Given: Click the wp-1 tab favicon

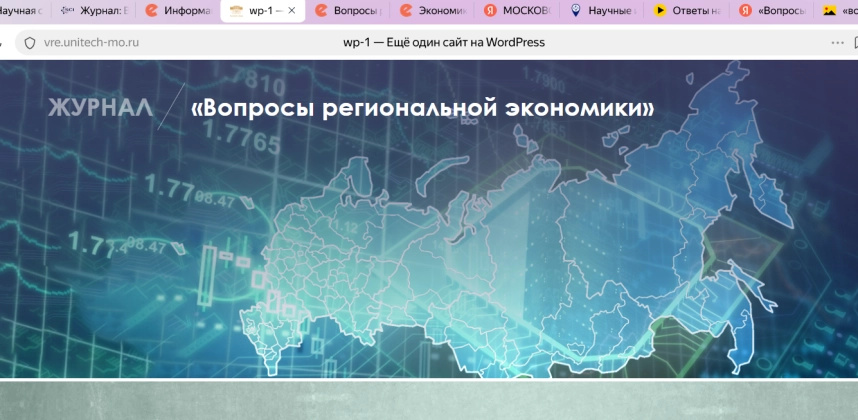Looking at the screenshot, I should click(x=236, y=11).
